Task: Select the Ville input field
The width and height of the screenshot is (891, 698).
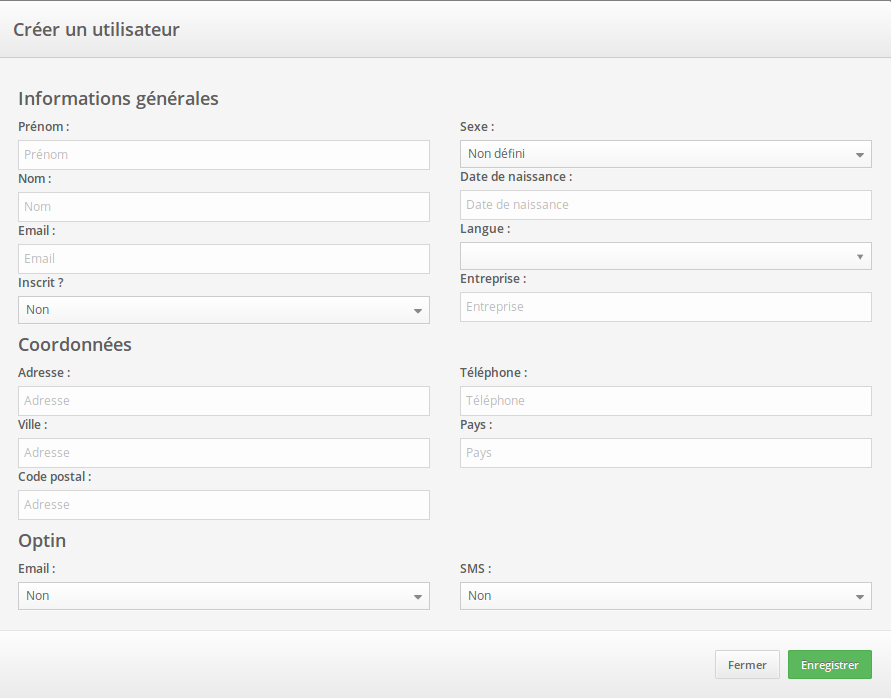Action: pyautogui.click(x=223, y=453)
